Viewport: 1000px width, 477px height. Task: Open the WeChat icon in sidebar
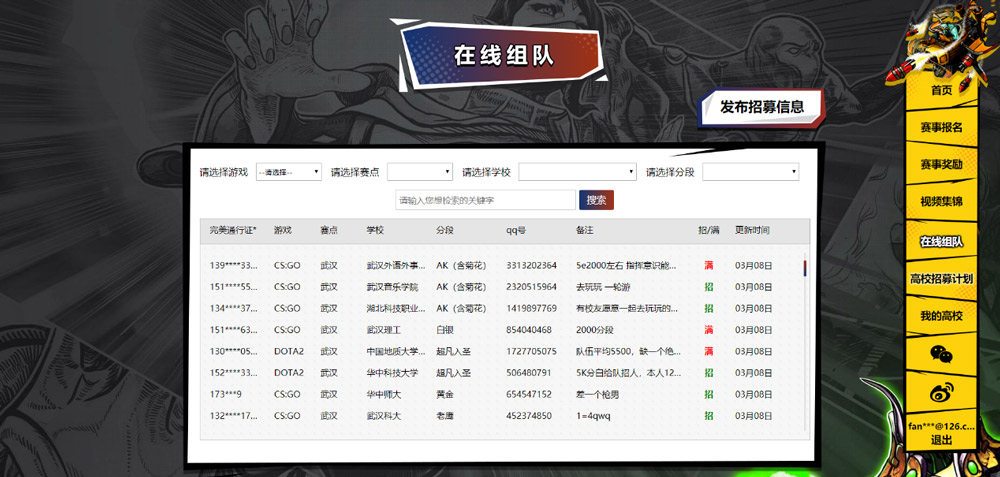942,353
